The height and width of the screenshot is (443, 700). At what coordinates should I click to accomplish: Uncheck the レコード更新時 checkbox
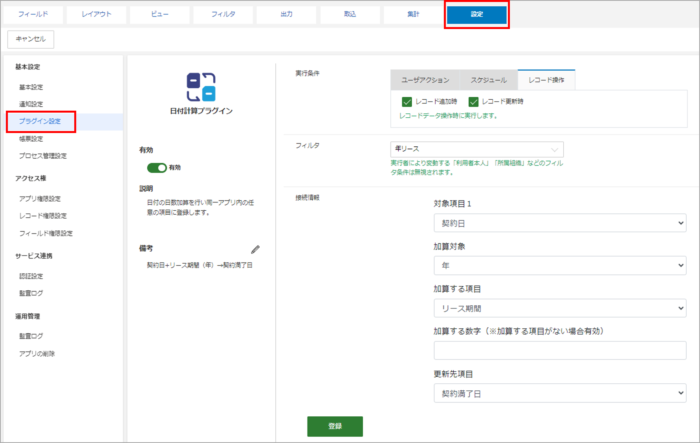(473, 102)
